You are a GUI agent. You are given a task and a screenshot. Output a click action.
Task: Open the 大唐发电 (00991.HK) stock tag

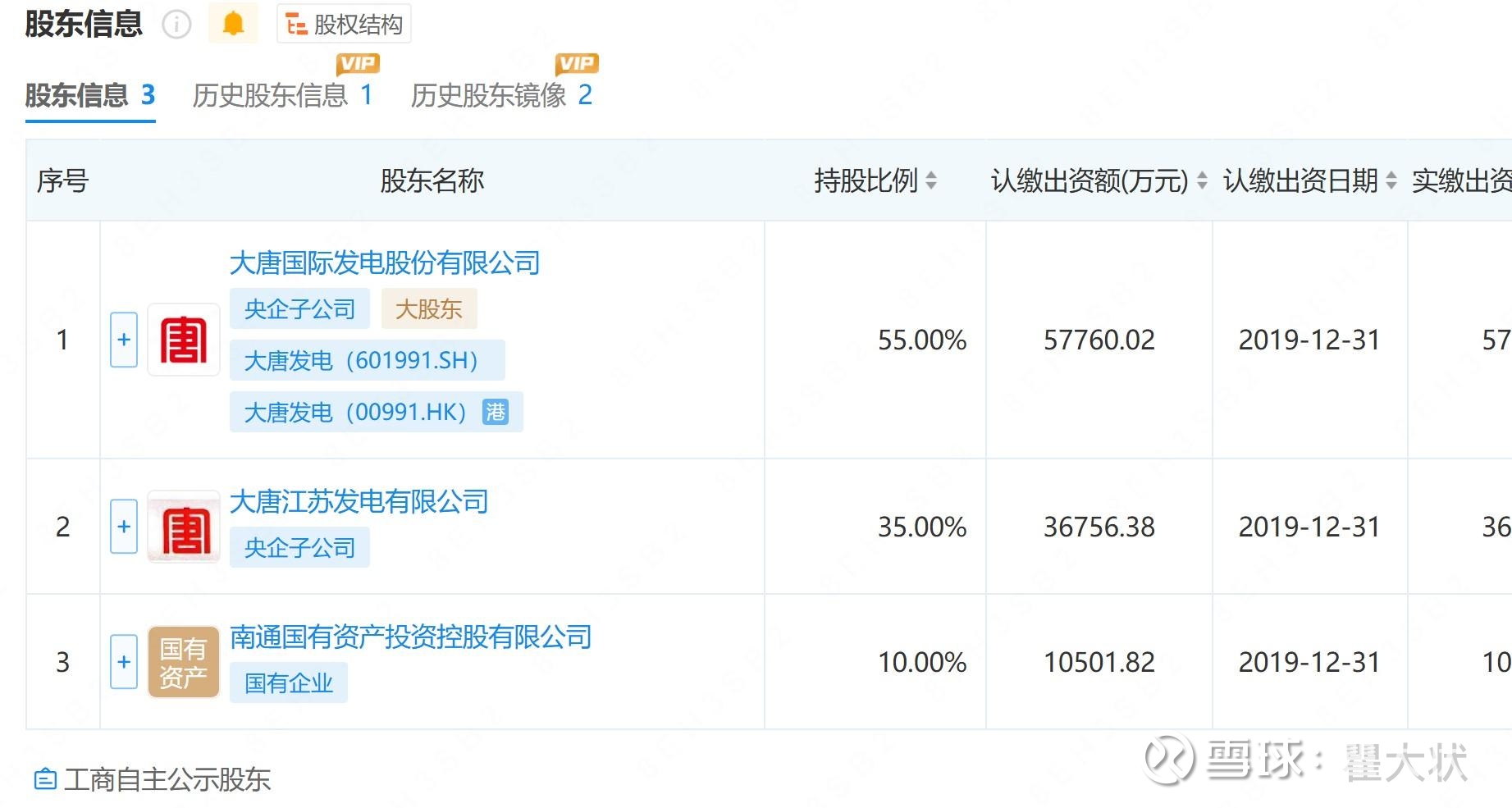(x=376, y=412)
